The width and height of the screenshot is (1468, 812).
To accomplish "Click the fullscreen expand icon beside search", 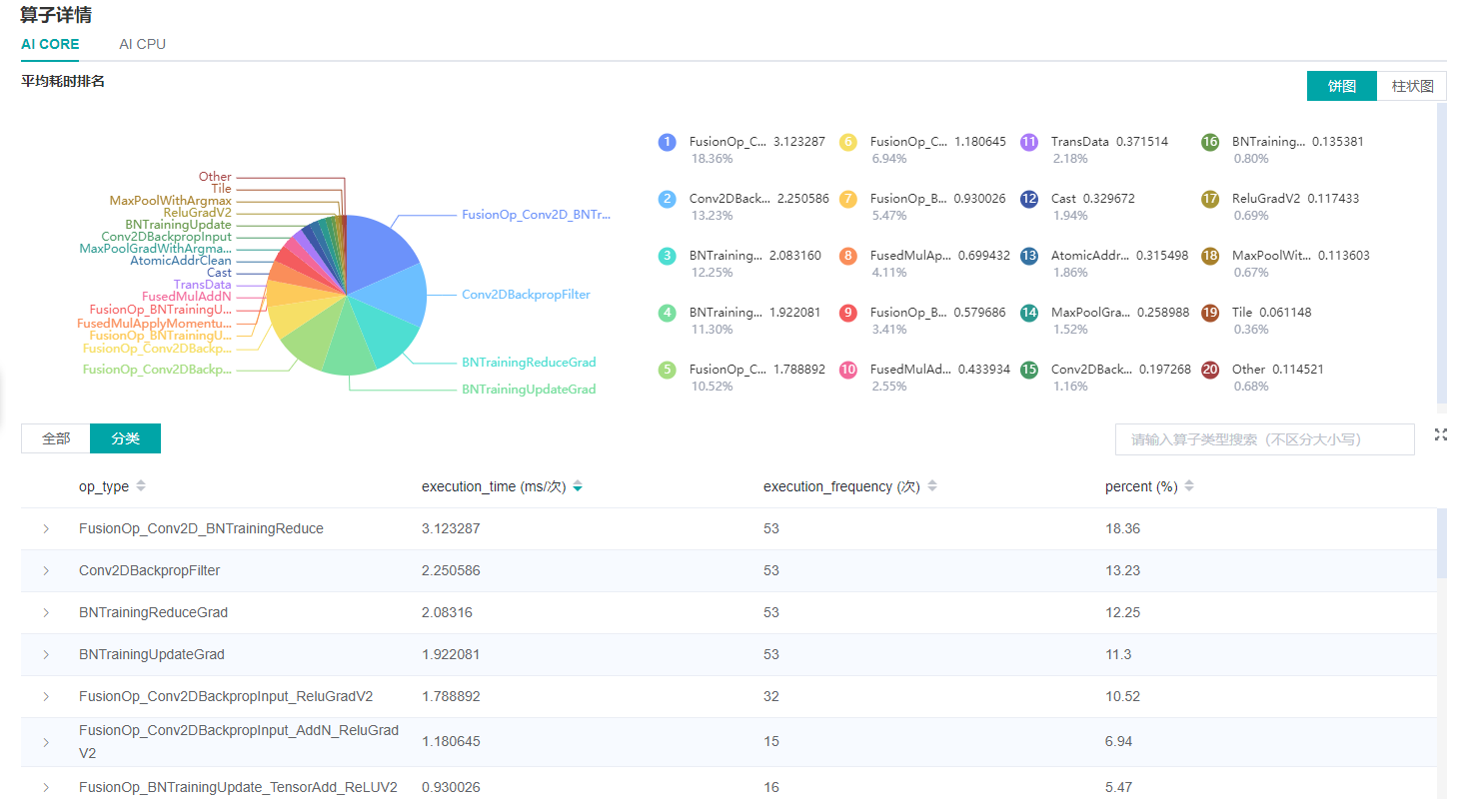I will click(1440, 434).
